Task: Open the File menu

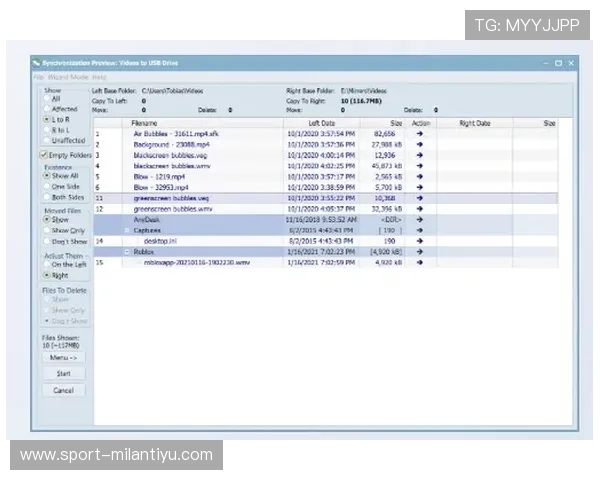Action: pyautogui.click(x=38, y=77)
